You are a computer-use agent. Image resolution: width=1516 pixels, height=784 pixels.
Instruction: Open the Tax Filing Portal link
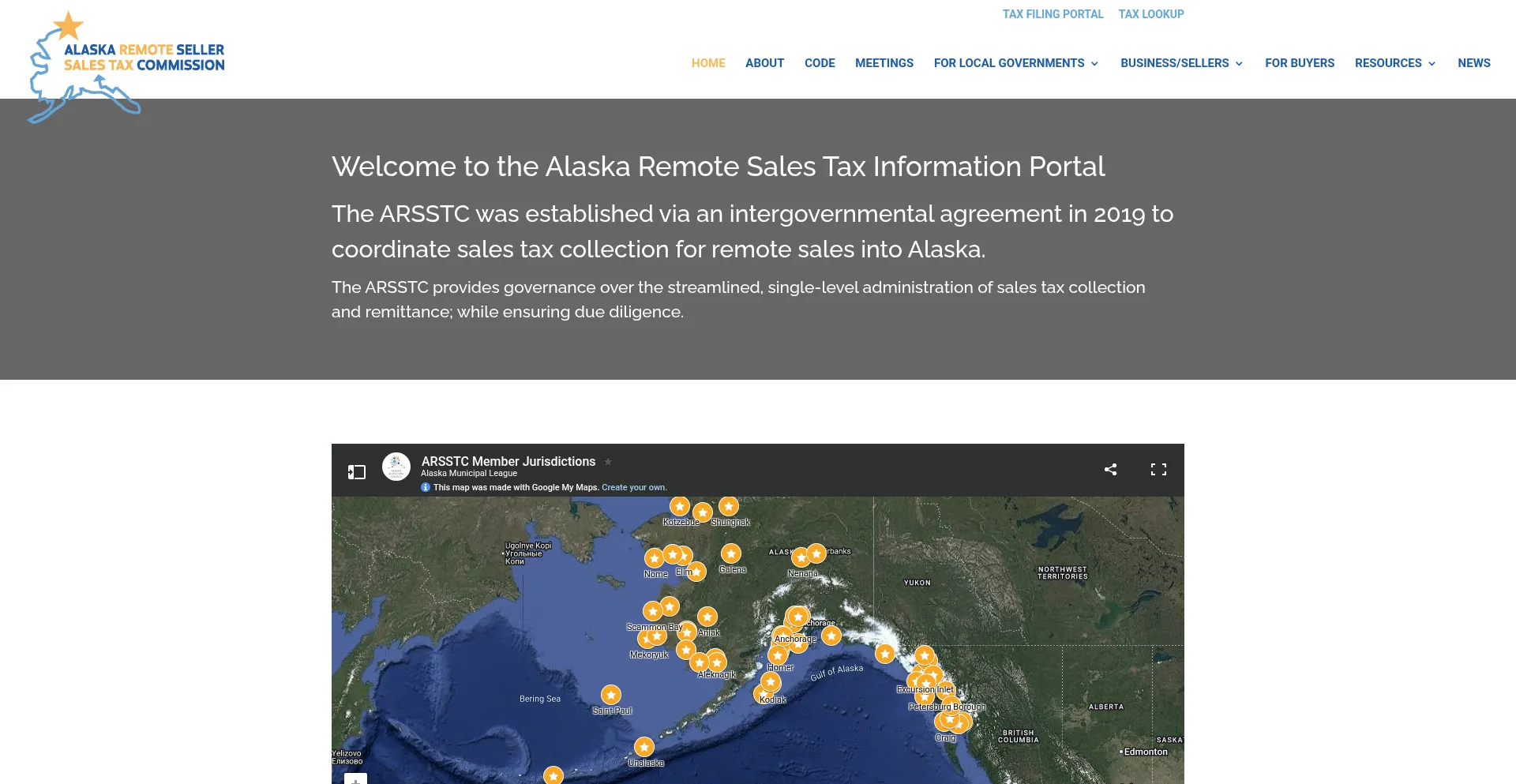pyautogui.click(x=1053, y=14)
